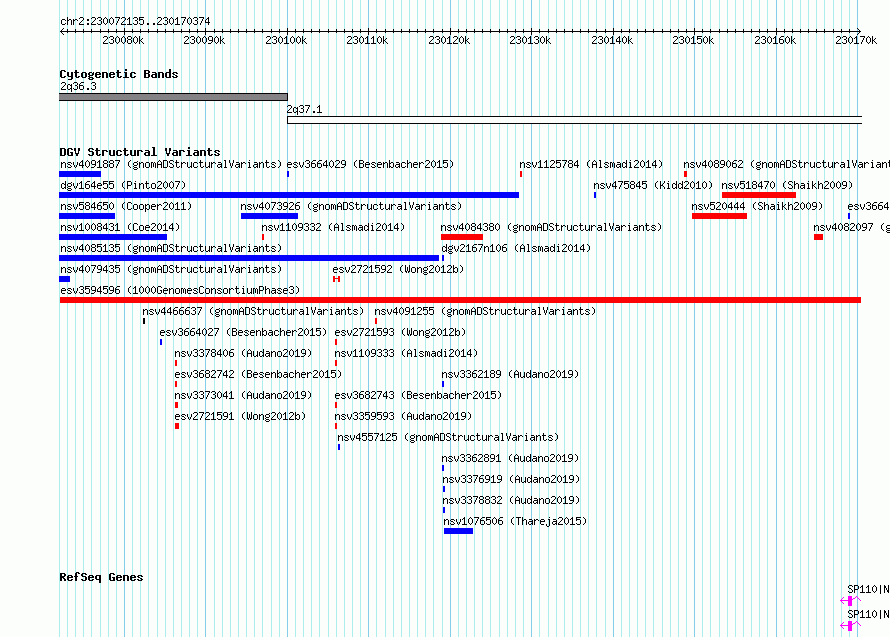Select nsv475845 (Kidd2010) label
890x637 pixels.
click(653, 185)
